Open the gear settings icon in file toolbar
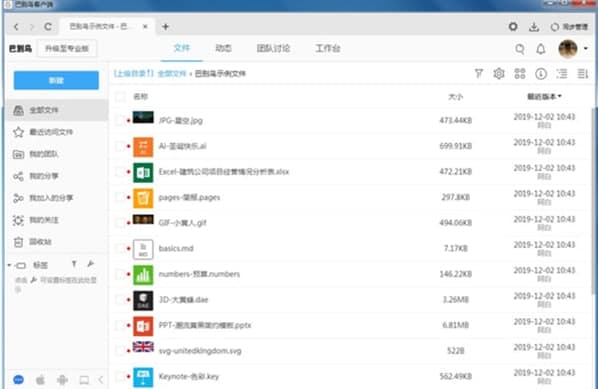The height and width of the screenshot is (389, 598). [x=499, y=73]
